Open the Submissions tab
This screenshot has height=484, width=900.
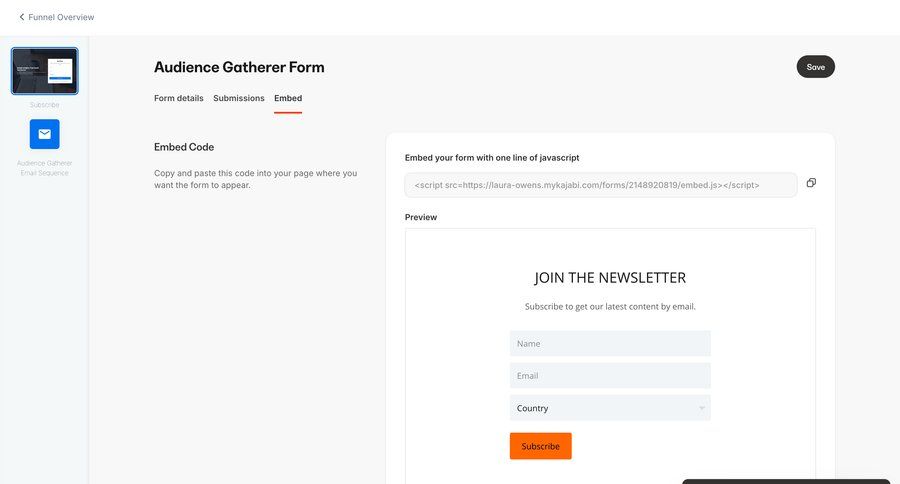(239, 98)
